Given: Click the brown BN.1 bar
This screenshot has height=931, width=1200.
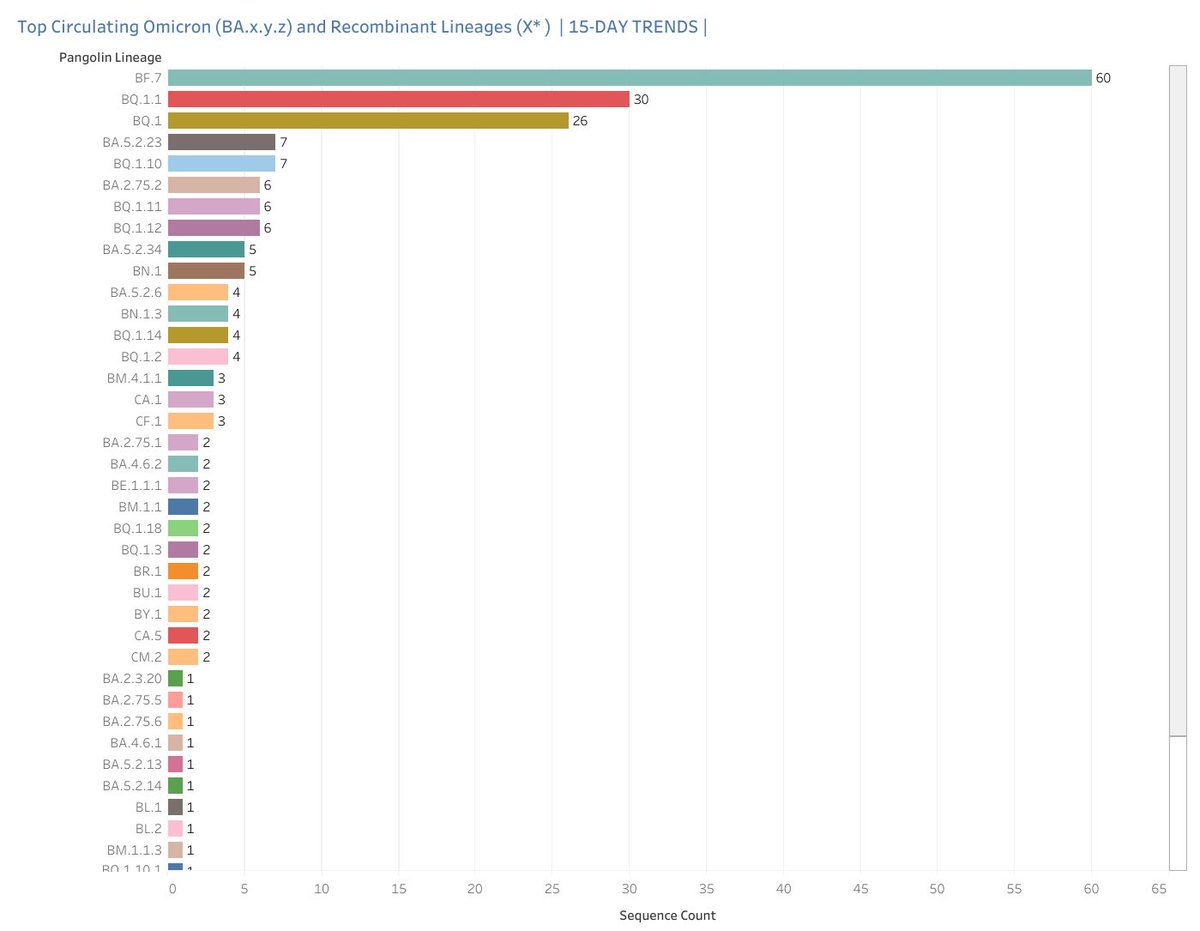Looking at the screenshot, I should pyautogui.click(x=206, y=271).
